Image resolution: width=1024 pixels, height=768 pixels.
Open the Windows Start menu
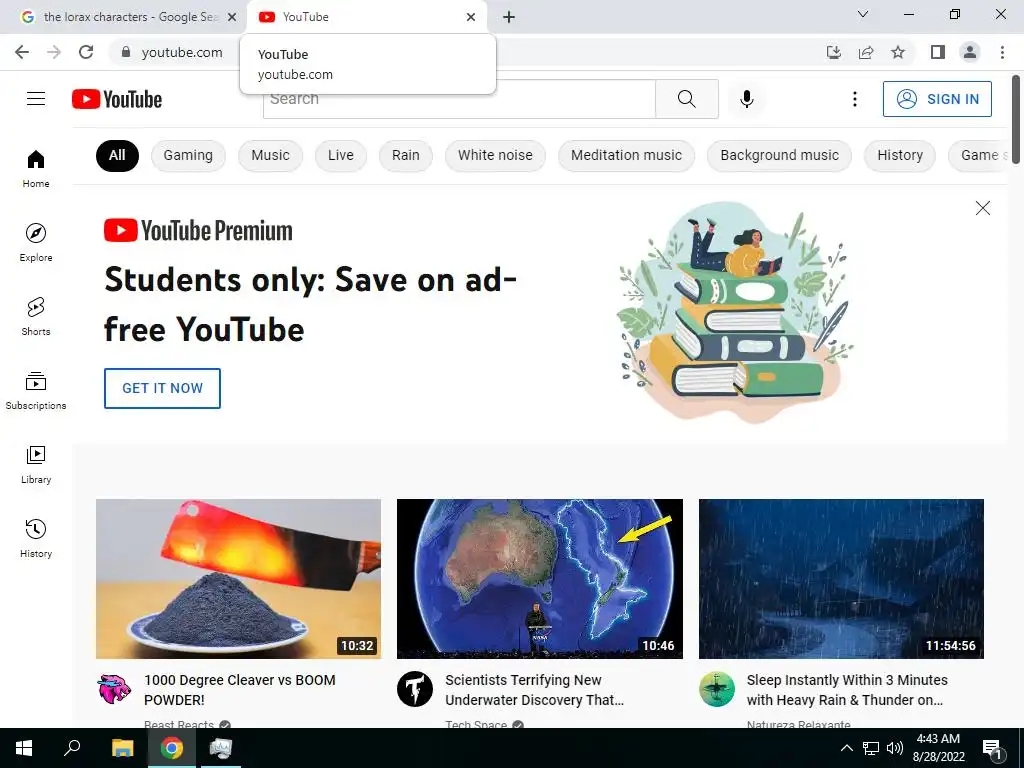coord(24,748)
